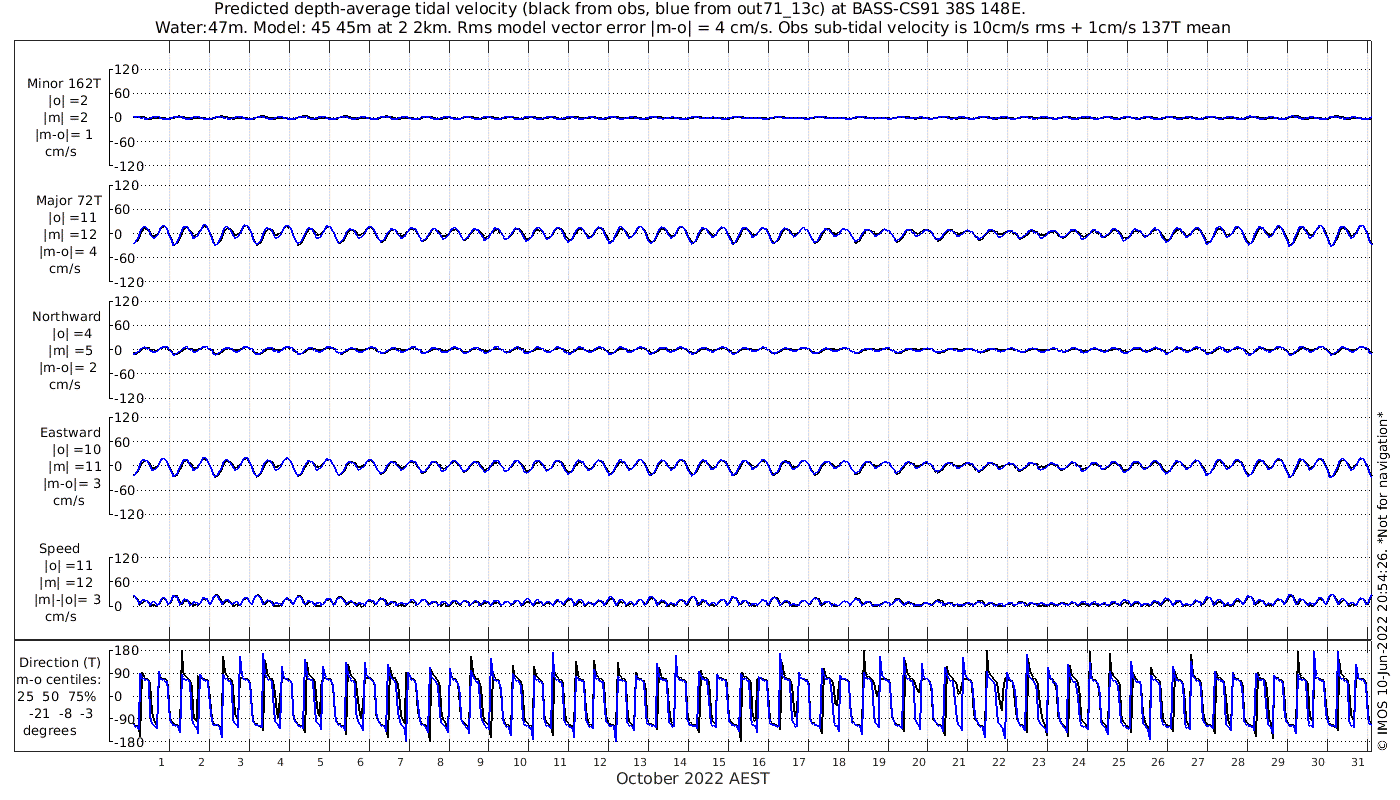This screenshot has height=800, width=1400.
Task: Click '|o| =11' in Major 72T panel
Action: pos(72,217)
